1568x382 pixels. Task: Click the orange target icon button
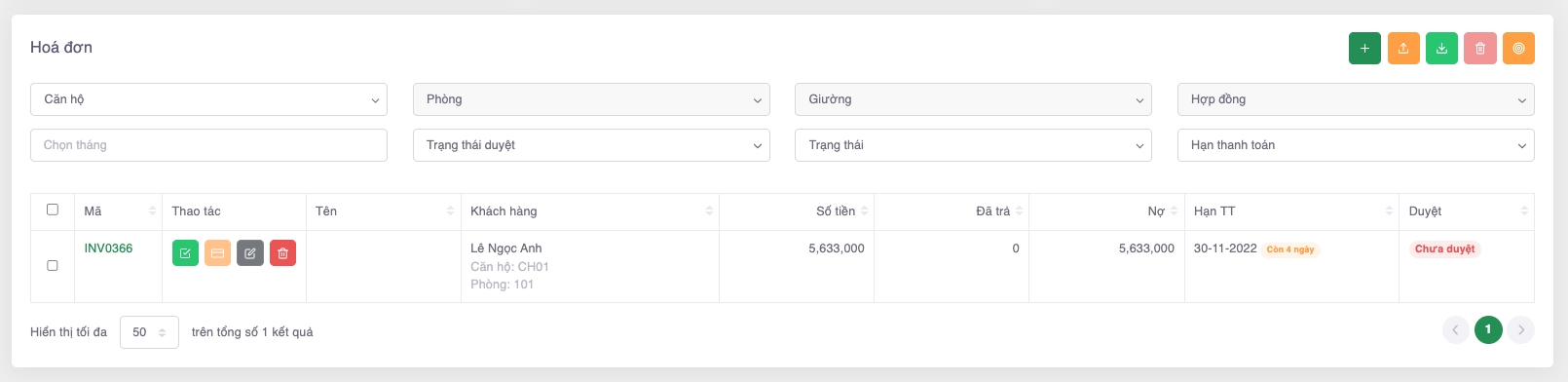point(1518,48)
